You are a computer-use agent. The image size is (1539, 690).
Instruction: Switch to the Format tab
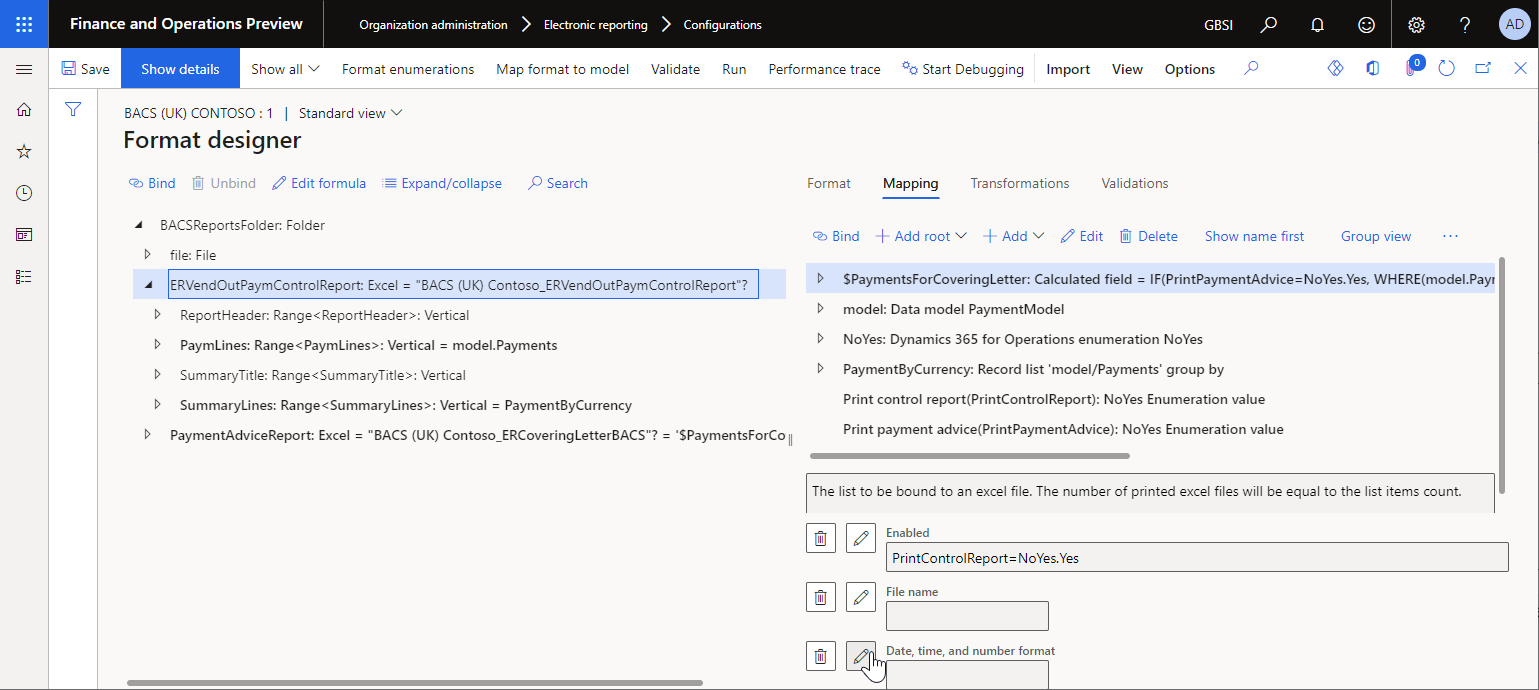(x=828, y=183)
